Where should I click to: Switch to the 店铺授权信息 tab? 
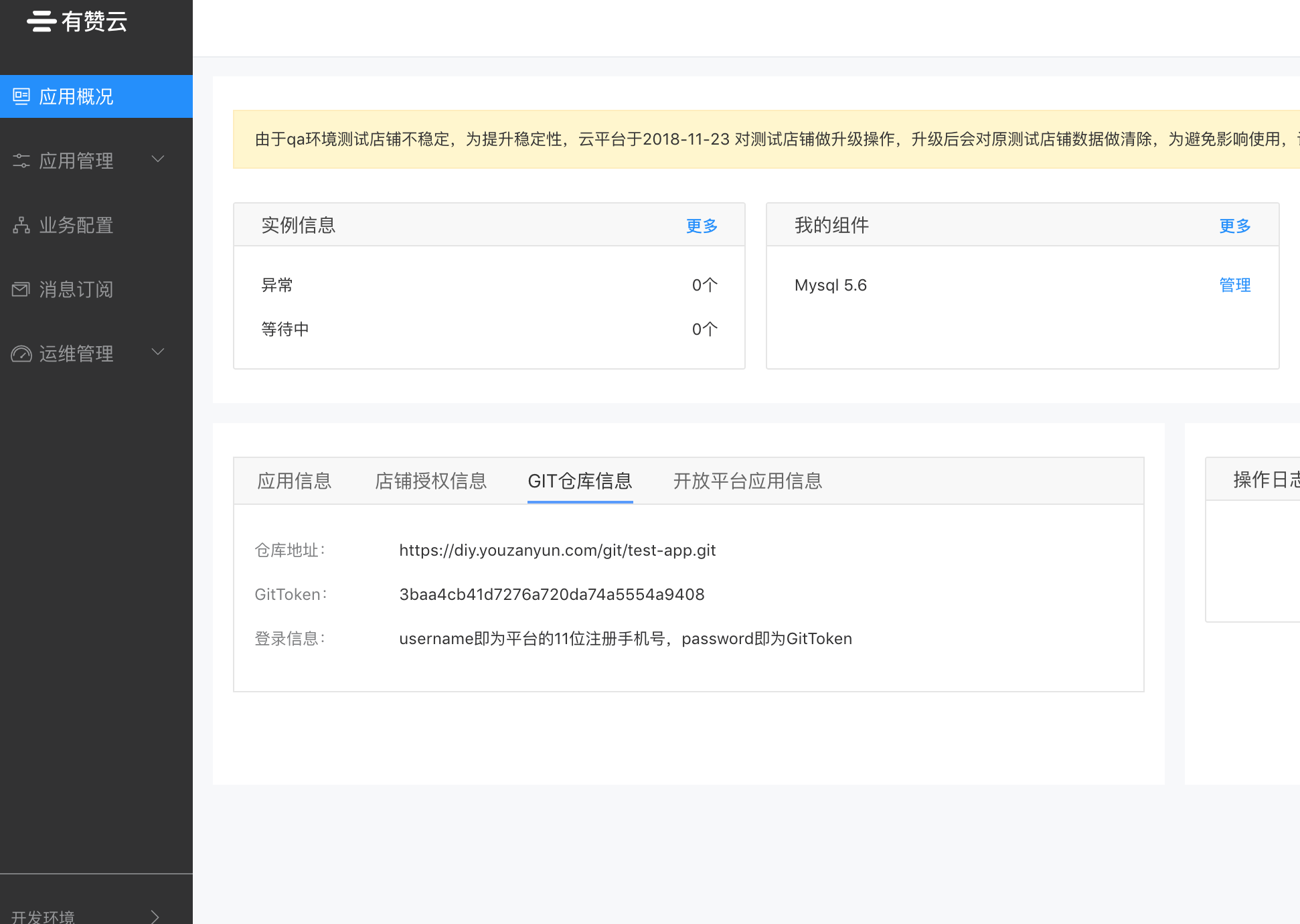pyautogui.click(x=430, y=481)
